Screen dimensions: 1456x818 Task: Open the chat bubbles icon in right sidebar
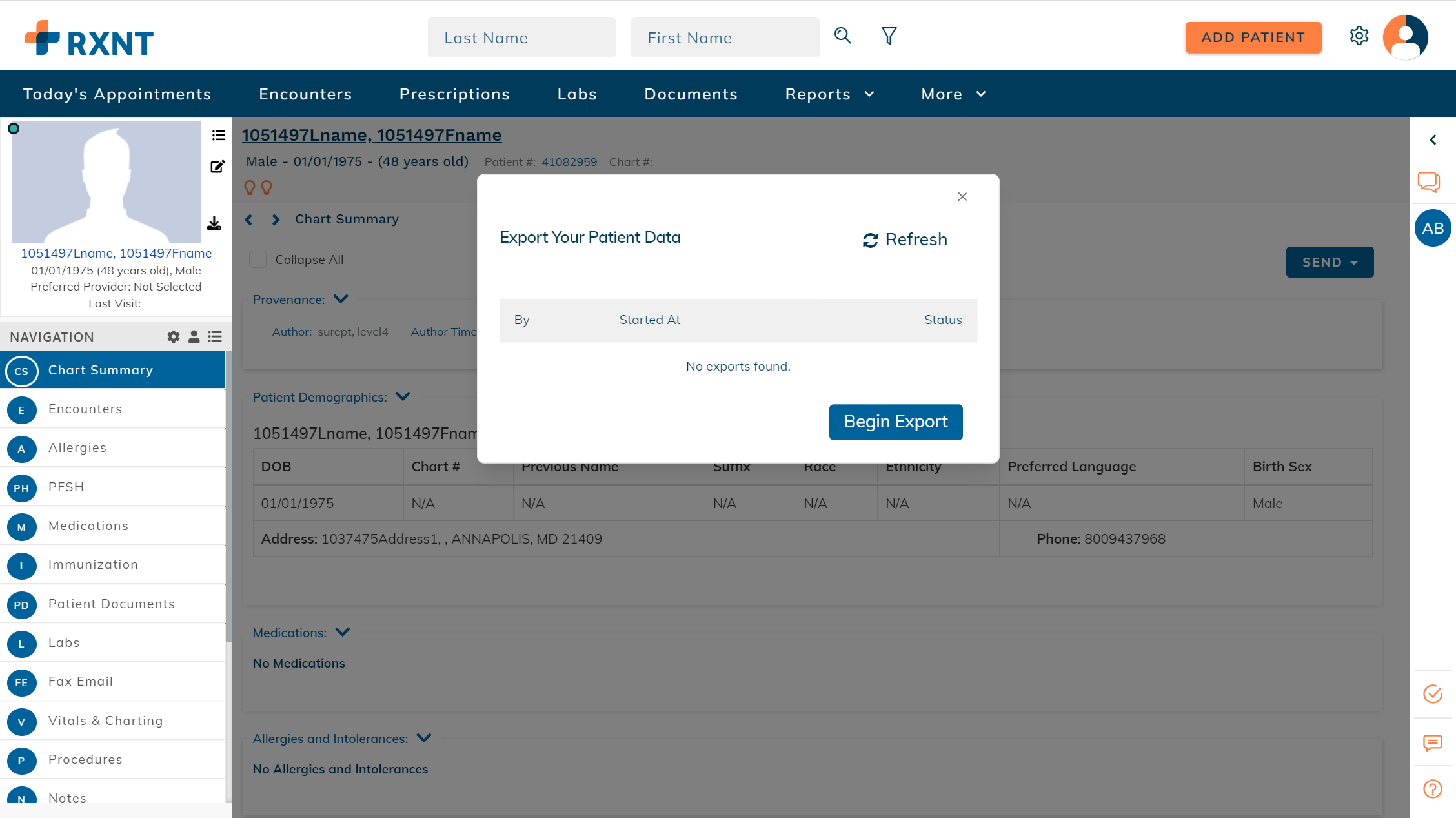pyautogui.click(x=1428, y=182)
